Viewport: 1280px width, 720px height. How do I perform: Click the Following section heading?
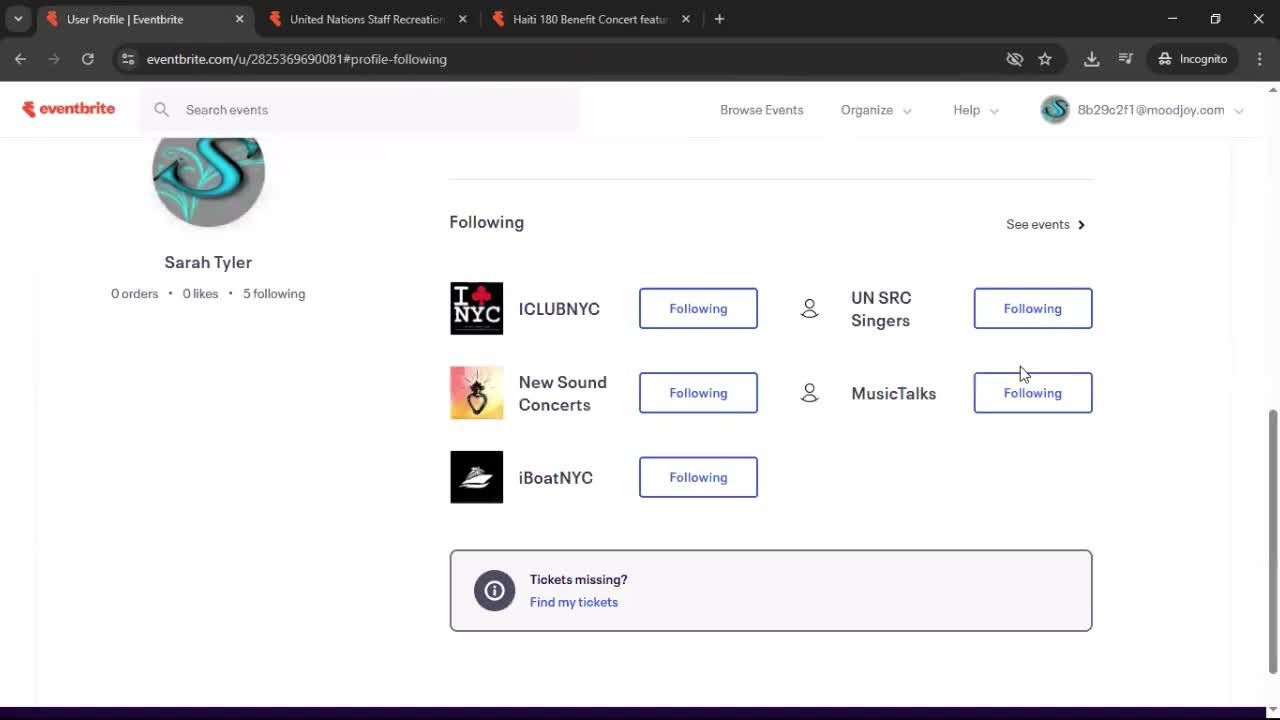[487, 222]
